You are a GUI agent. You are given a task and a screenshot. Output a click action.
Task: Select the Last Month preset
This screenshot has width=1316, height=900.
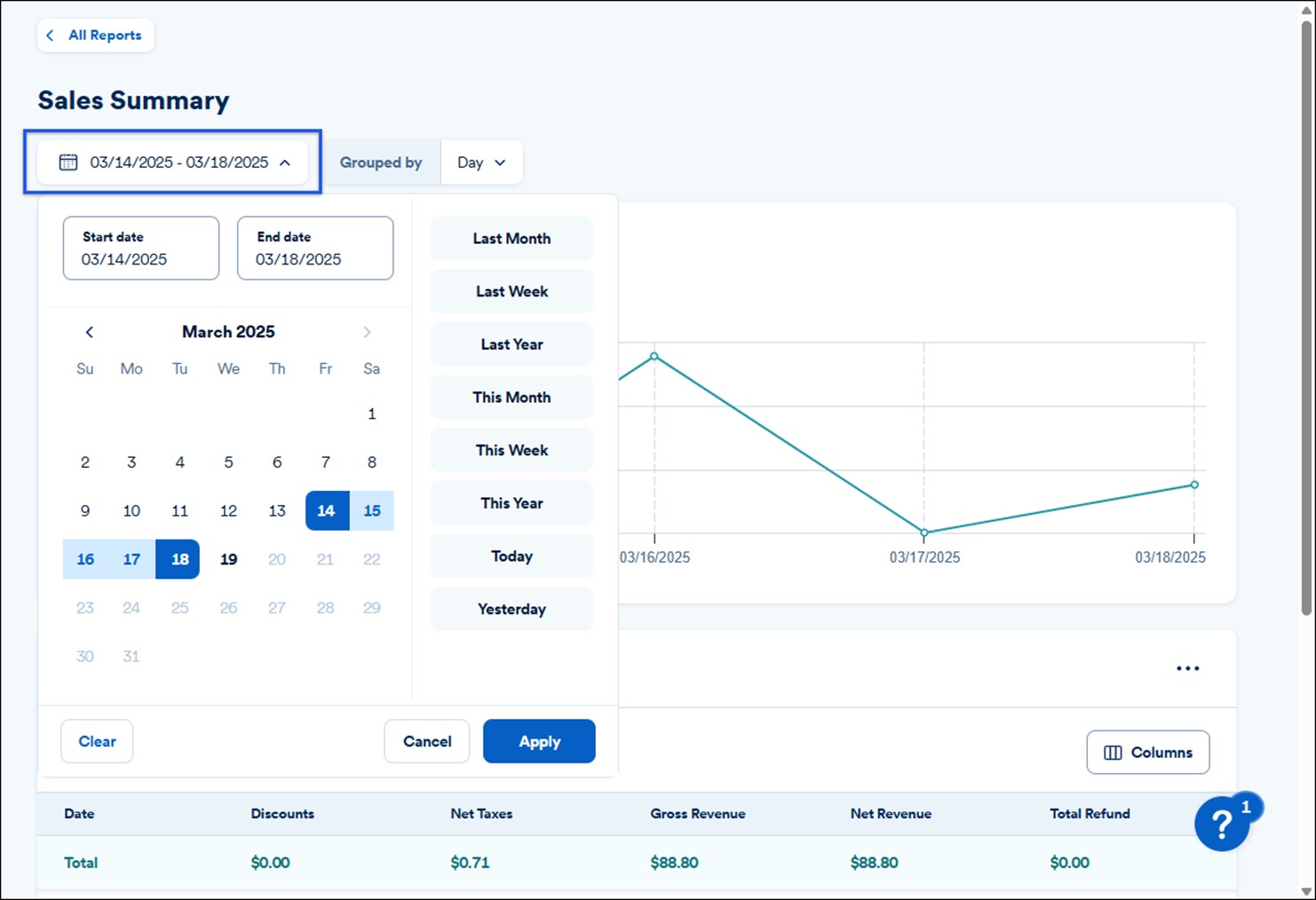point(511,239)
